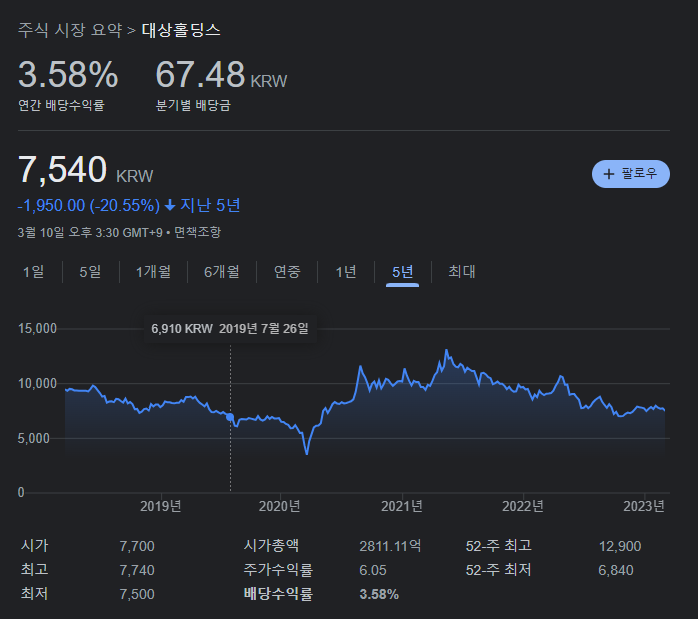
Task: Click the 주가수익률 value 6.05
Action: coord(373,570)
